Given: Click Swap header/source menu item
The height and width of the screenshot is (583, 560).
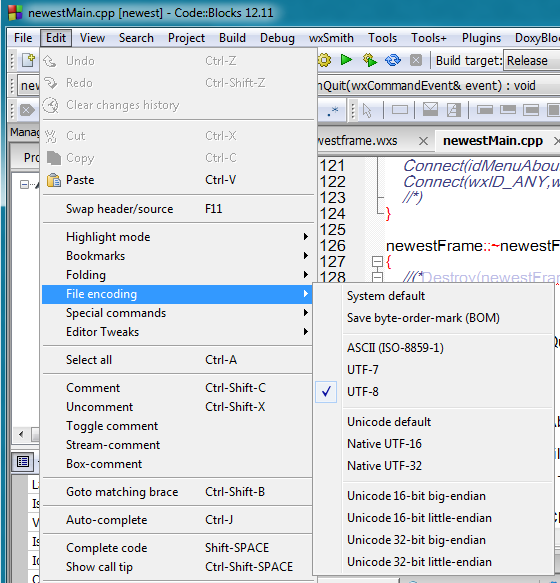Looking at the screenshot, I should tap(177, 209).
